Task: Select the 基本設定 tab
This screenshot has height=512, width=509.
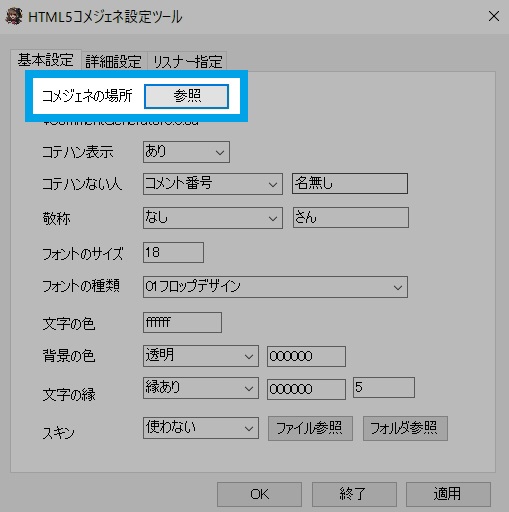Action: 46,60
